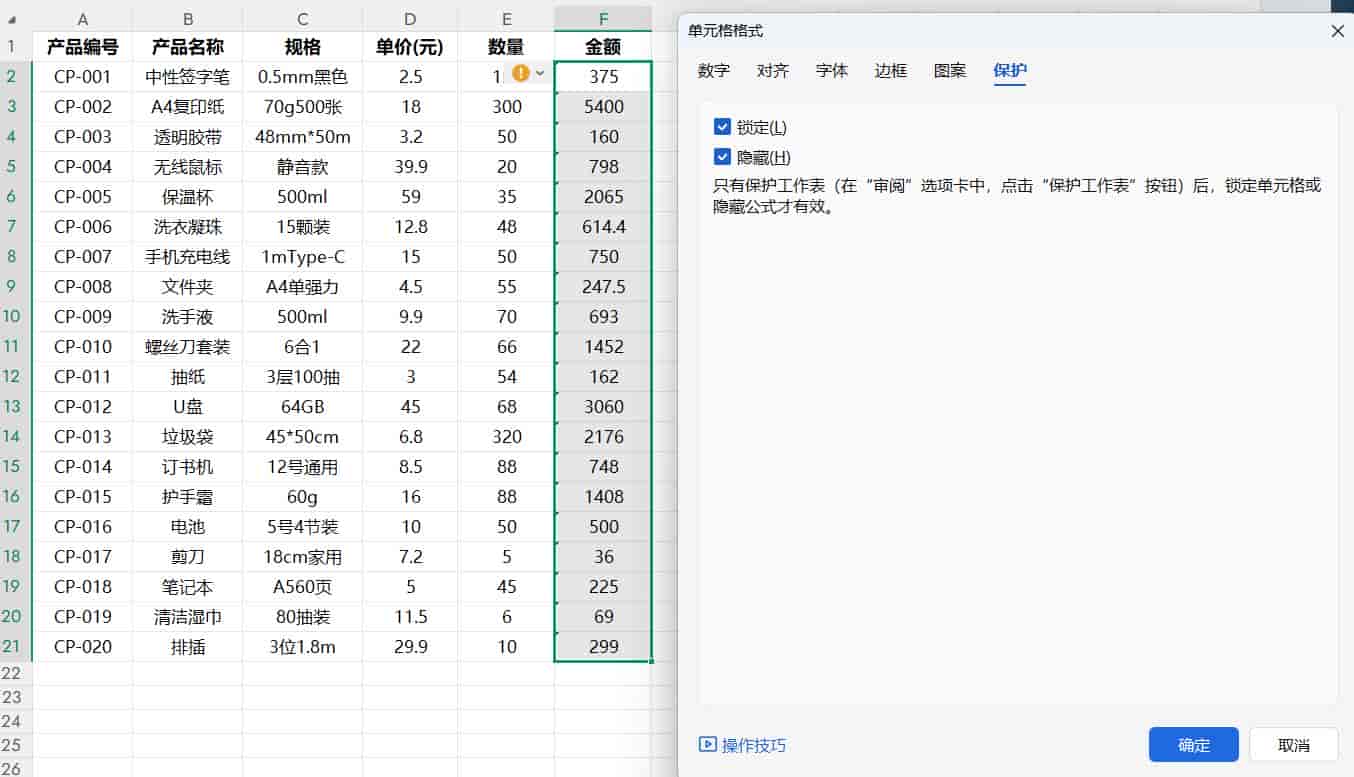Select cell containing 0.5mm黑色

[302, 76]
